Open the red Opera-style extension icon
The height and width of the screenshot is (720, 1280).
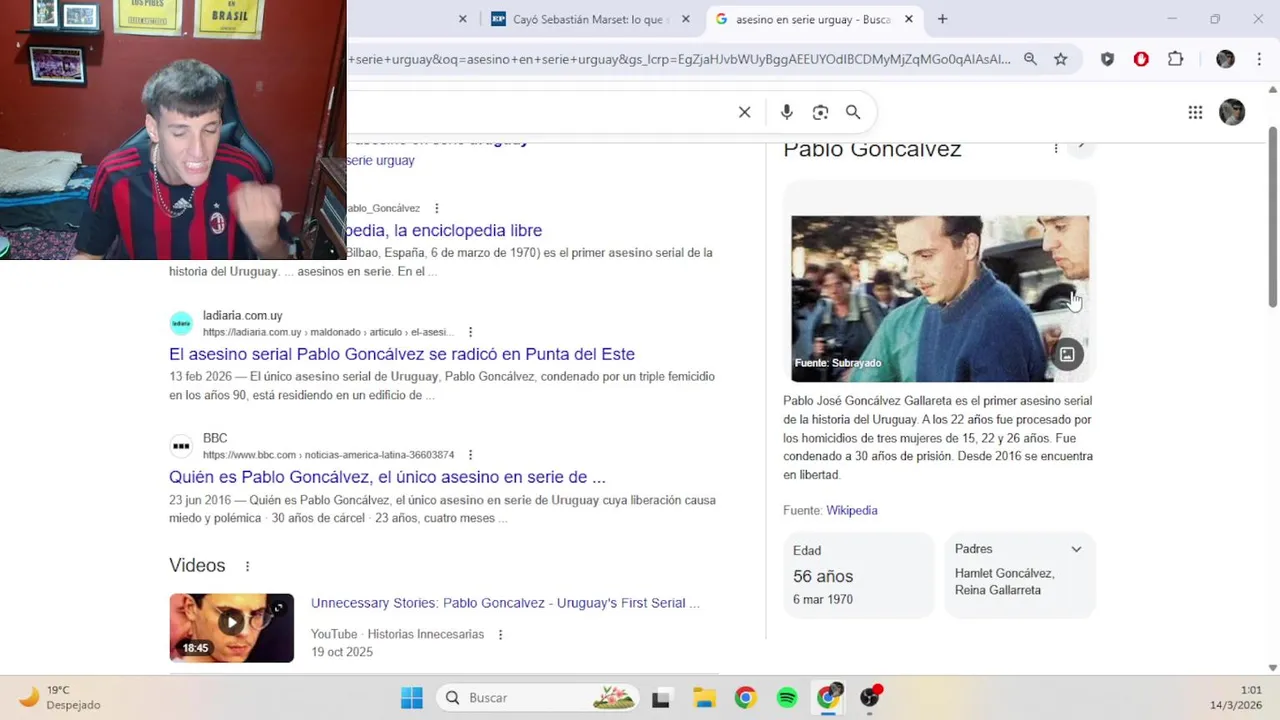pyautogui.click(x=1141, y=59)
